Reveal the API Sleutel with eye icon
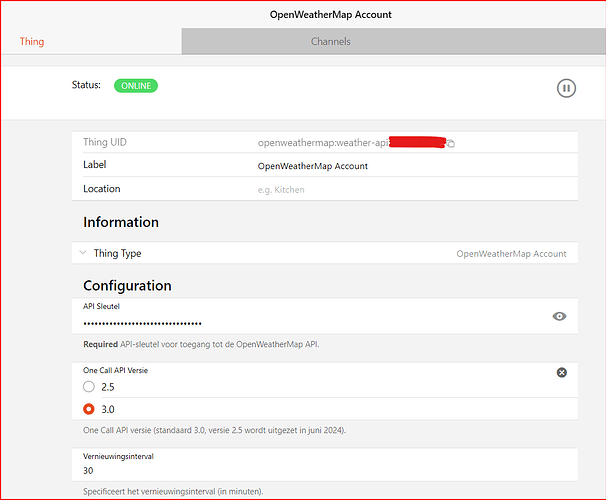Screen dimensions: 606x500 point(560,316)
